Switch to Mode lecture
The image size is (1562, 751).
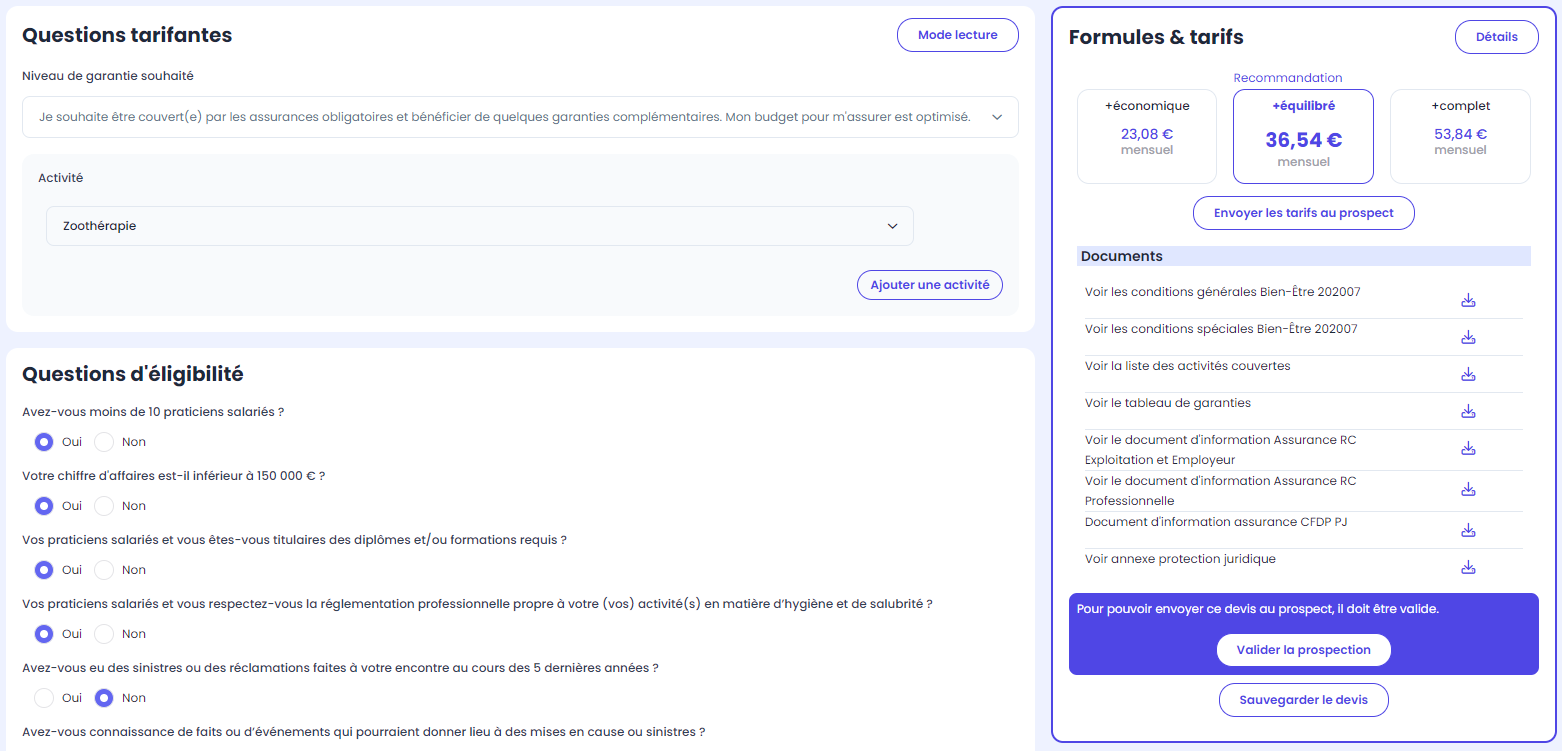pyautogui.click(x=958, y=35)
